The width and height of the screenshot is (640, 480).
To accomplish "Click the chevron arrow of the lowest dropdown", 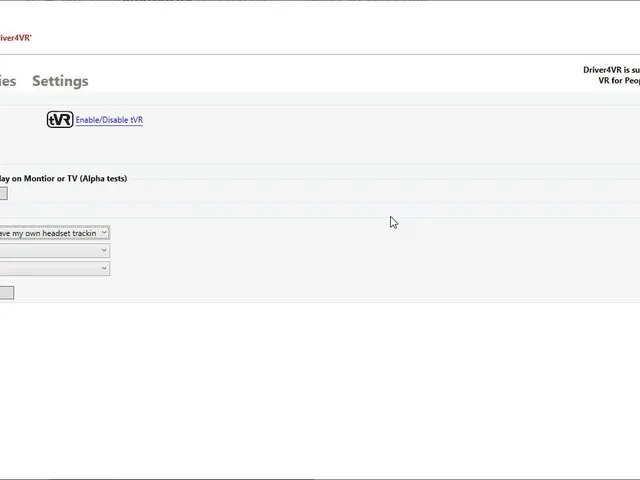I will coord(104,268).
